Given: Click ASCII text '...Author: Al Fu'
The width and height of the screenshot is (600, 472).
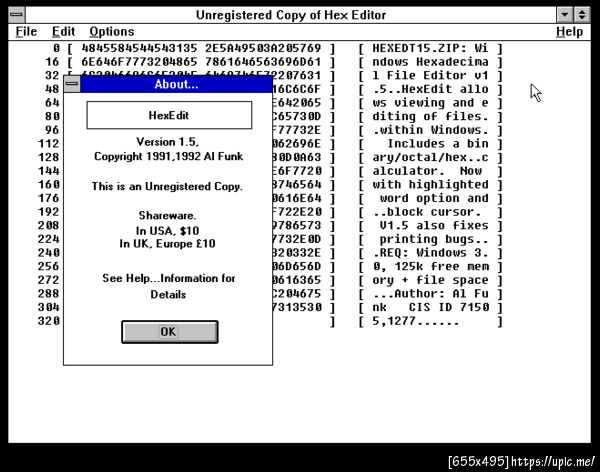Looking at the screenshot, I should (x=430, y=294).
